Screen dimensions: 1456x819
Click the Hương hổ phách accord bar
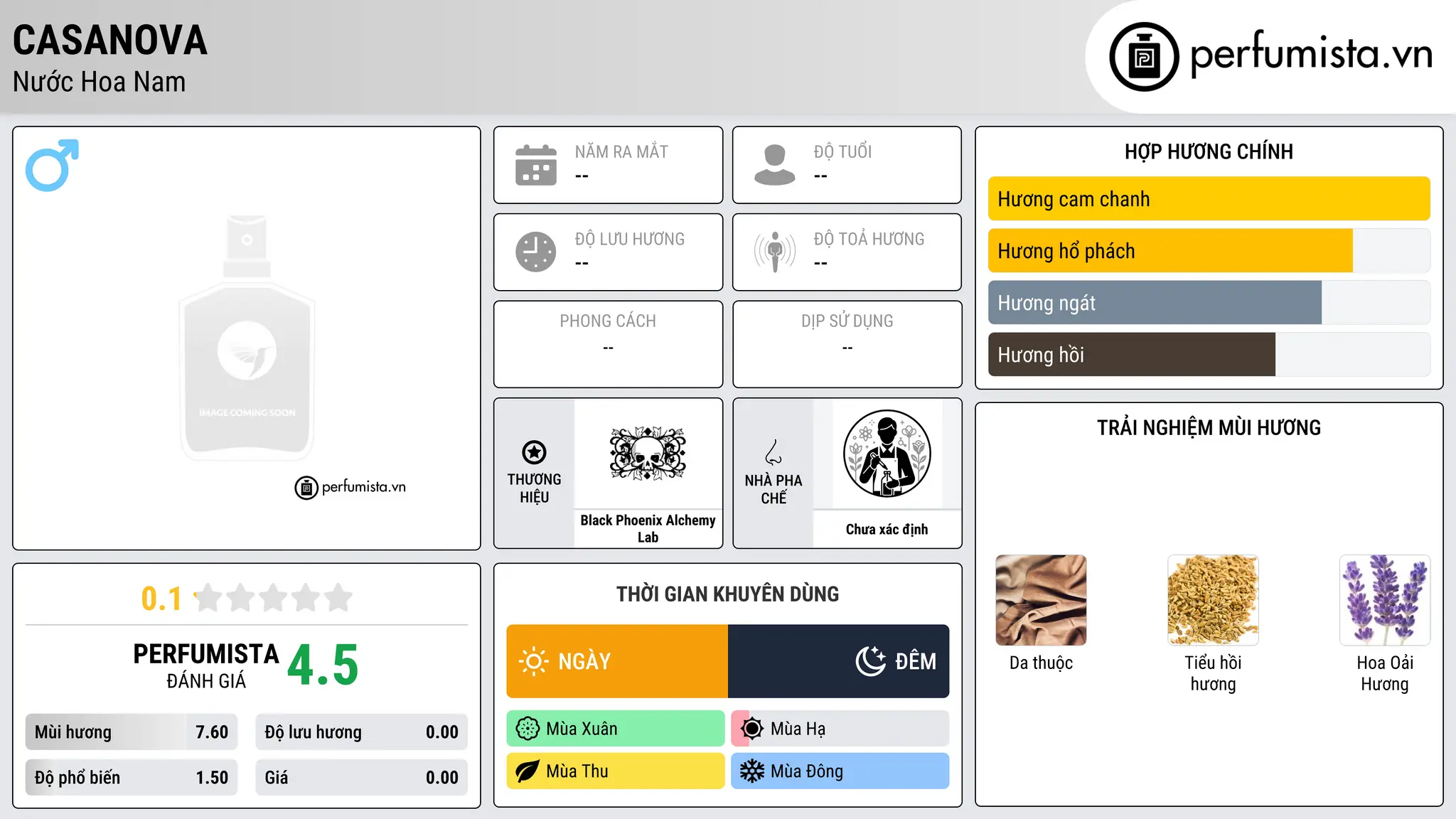tap(1209, 251)
